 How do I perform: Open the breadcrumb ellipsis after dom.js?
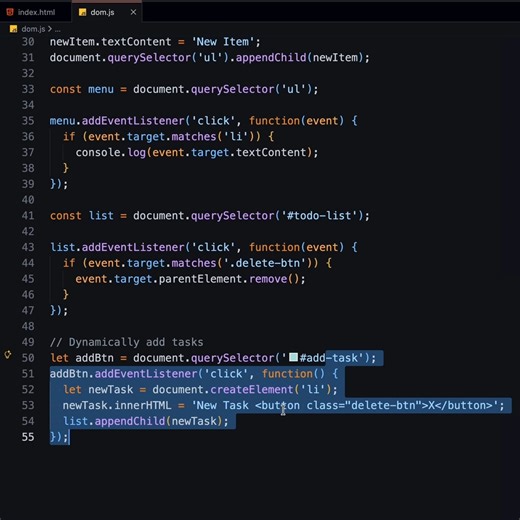58,29
